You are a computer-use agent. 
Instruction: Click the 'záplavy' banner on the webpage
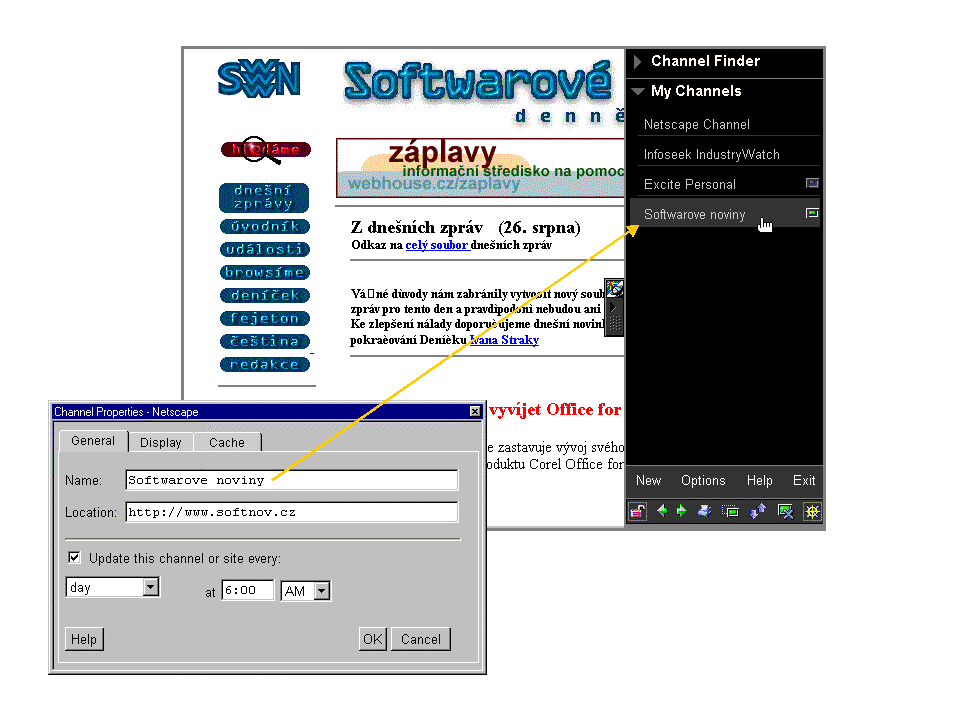480,168
